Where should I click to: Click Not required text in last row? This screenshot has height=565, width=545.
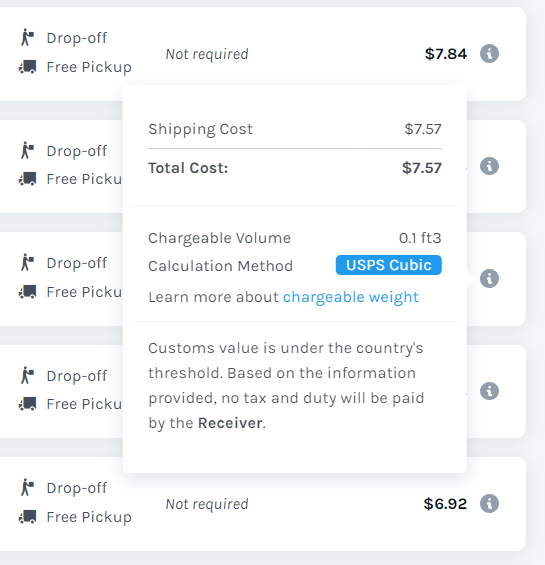[x=207, y=504]
